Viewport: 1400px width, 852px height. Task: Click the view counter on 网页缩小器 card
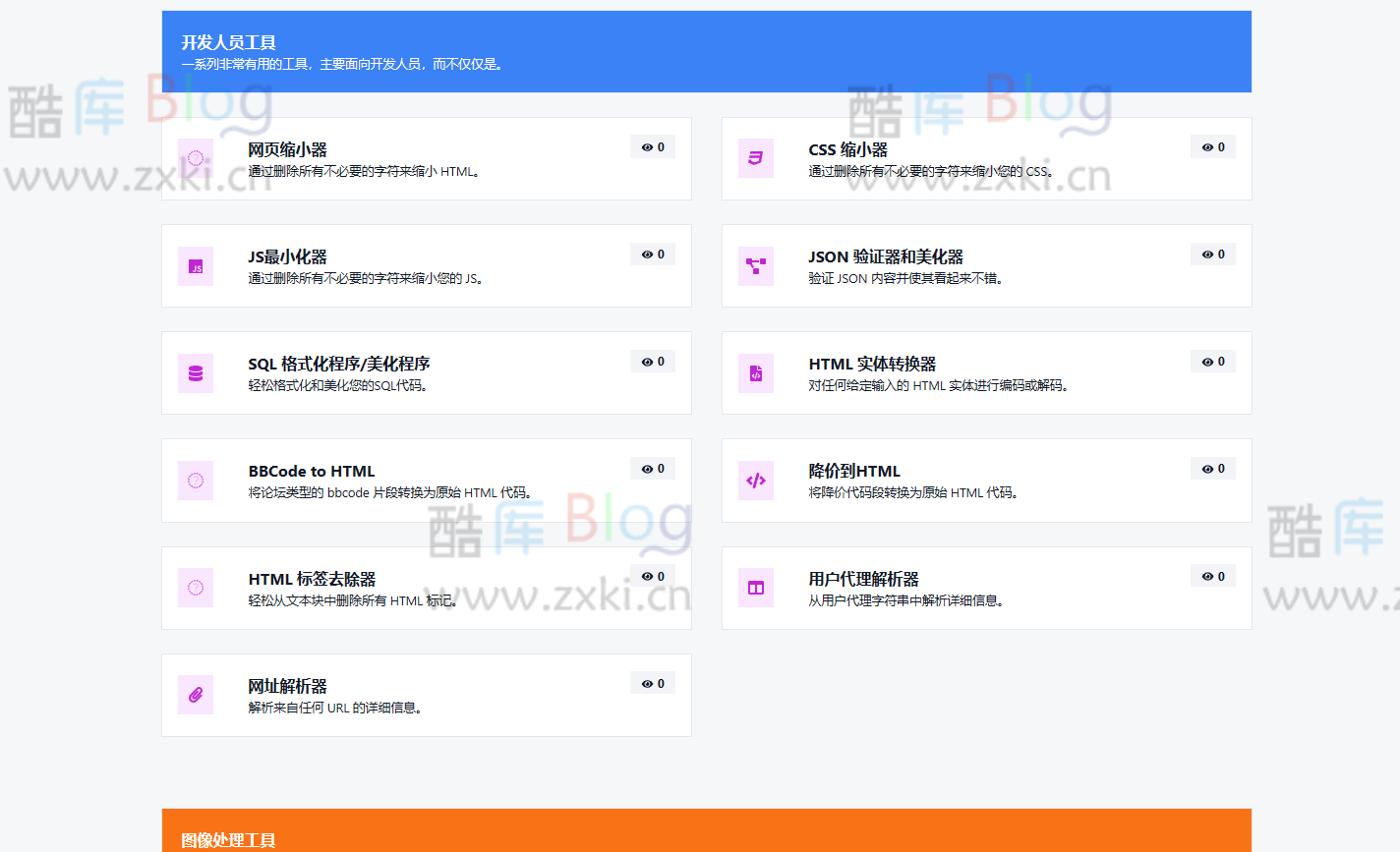652,145
